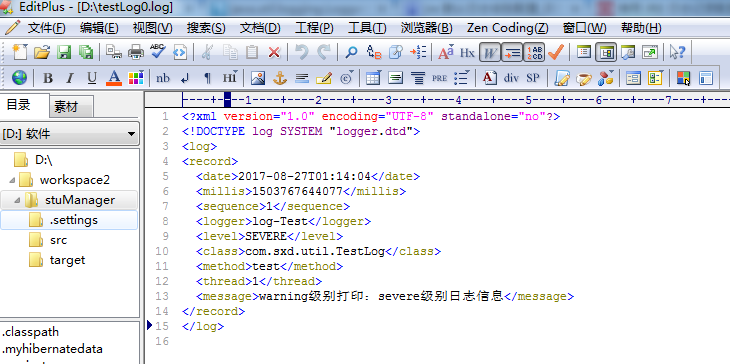This screenshot has width=730, height=364.
Task: Select the target folder
Action: 68,260
